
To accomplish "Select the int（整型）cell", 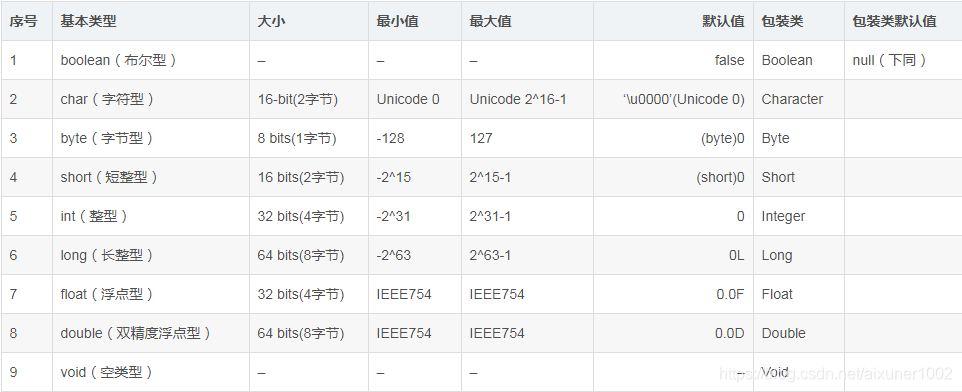I will click(150, 216).
